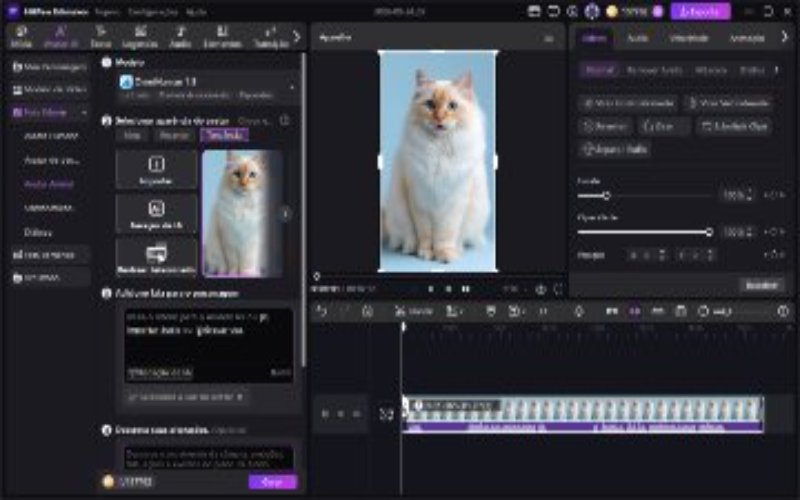Take a snapshot of the preview
The width and height of the screenshot is (800, 500).
click(540, 289)
